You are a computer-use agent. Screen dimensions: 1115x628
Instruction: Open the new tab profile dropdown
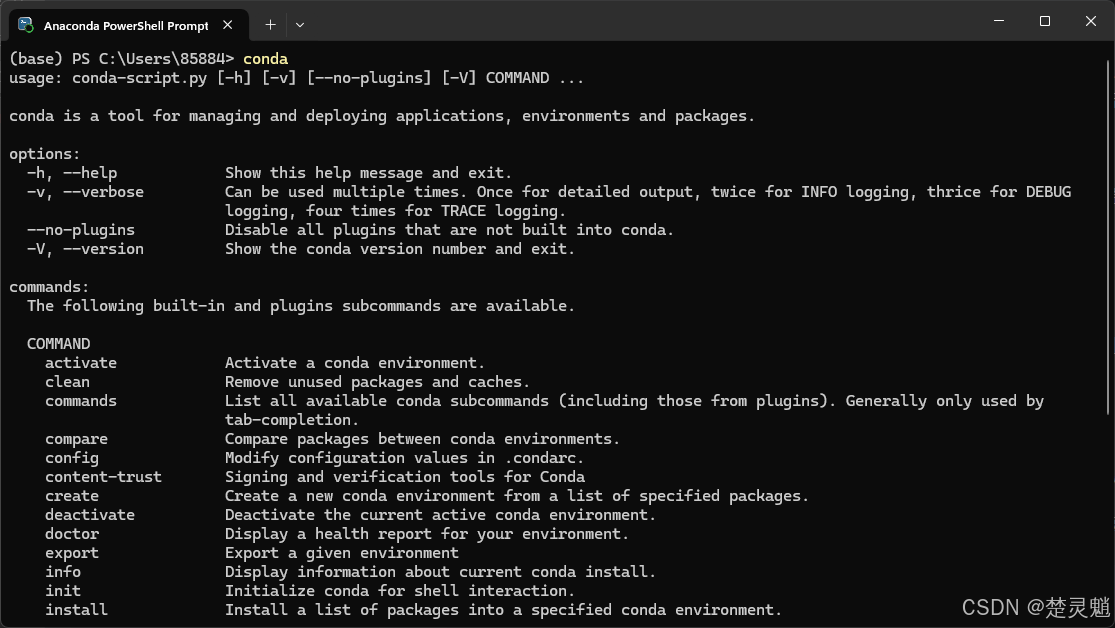coord(299,25)
